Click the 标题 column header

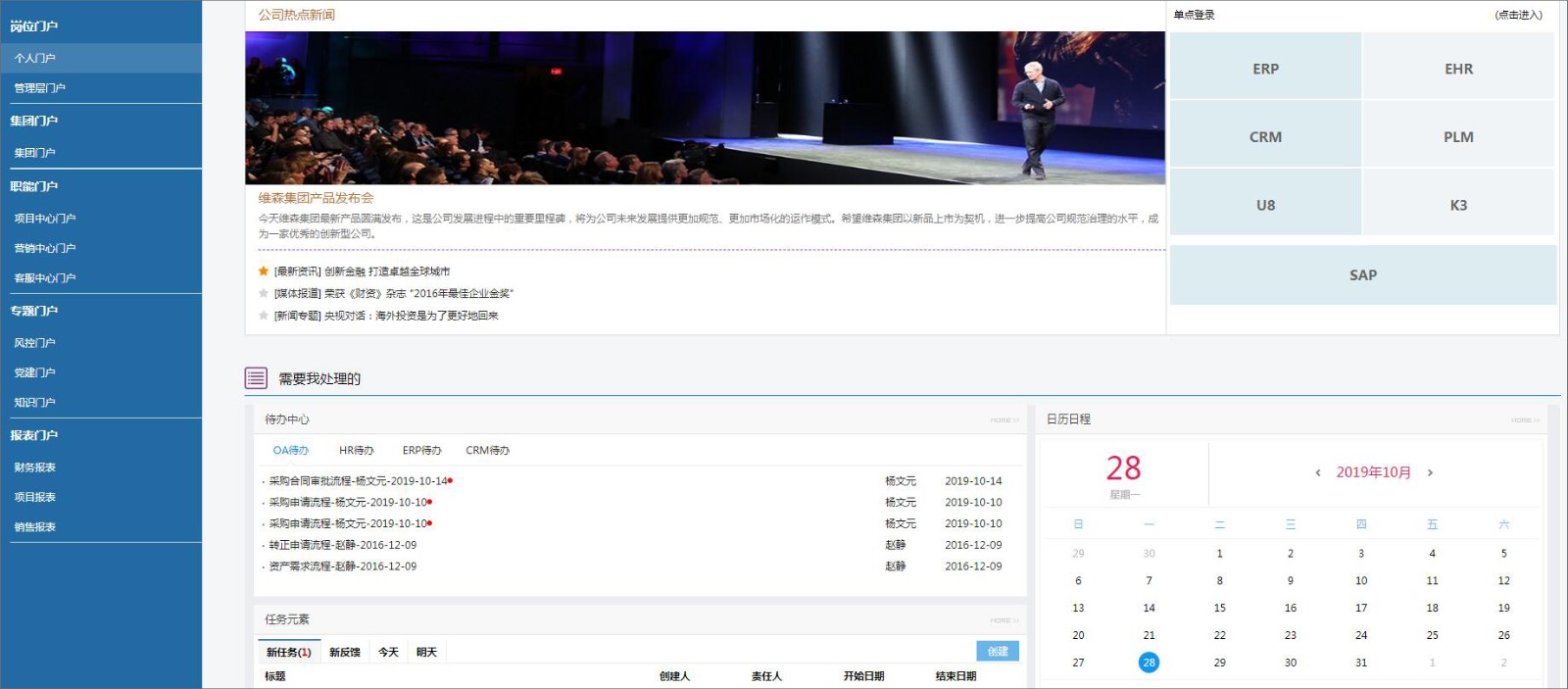(275, 676)
